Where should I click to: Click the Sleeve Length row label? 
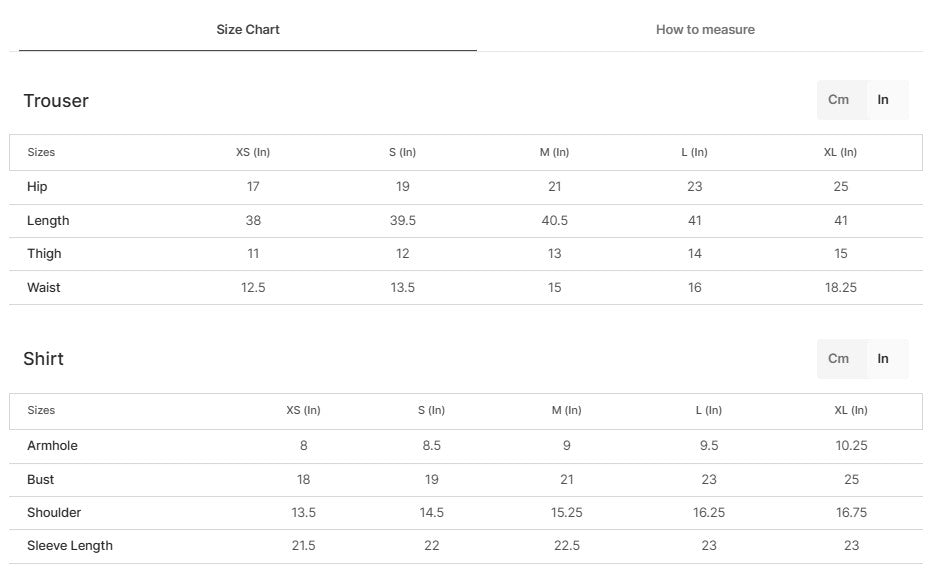70,546
